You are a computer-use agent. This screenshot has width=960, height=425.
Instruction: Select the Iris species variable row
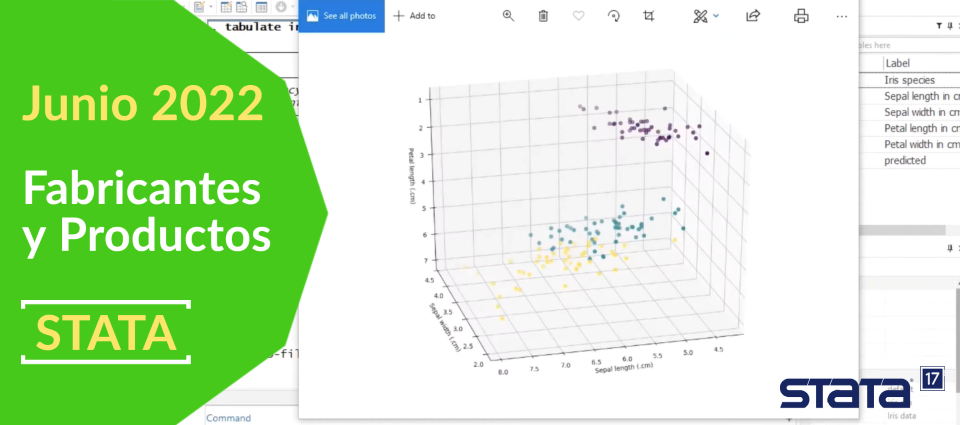tap(910, 80)
